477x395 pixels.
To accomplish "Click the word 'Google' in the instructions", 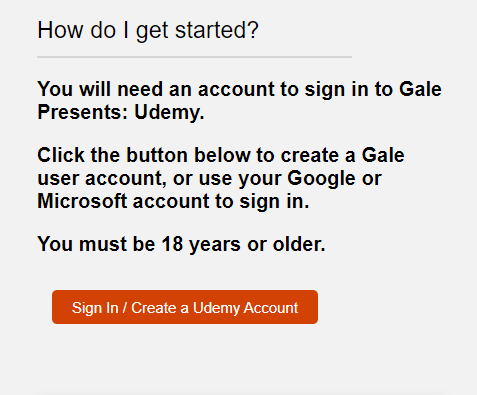I will (321, 178).
